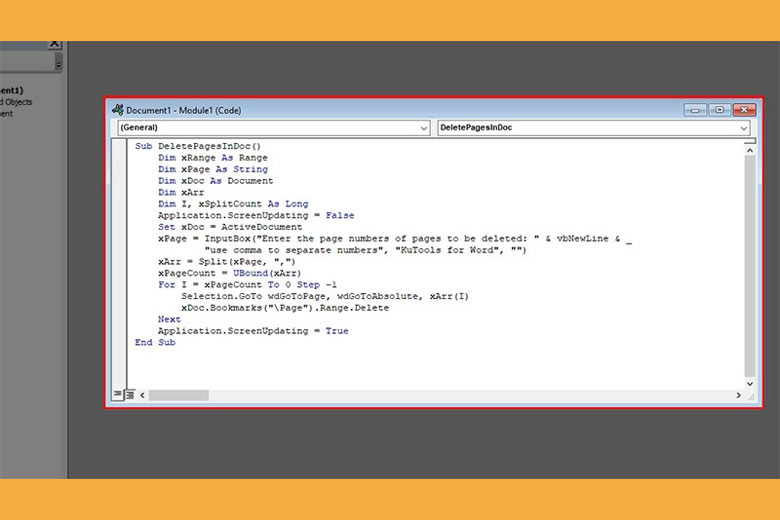This screenshot has height=520, width=780.
Task: Click the 'xPage = InputBox(' code line
Action: [395, 239]
